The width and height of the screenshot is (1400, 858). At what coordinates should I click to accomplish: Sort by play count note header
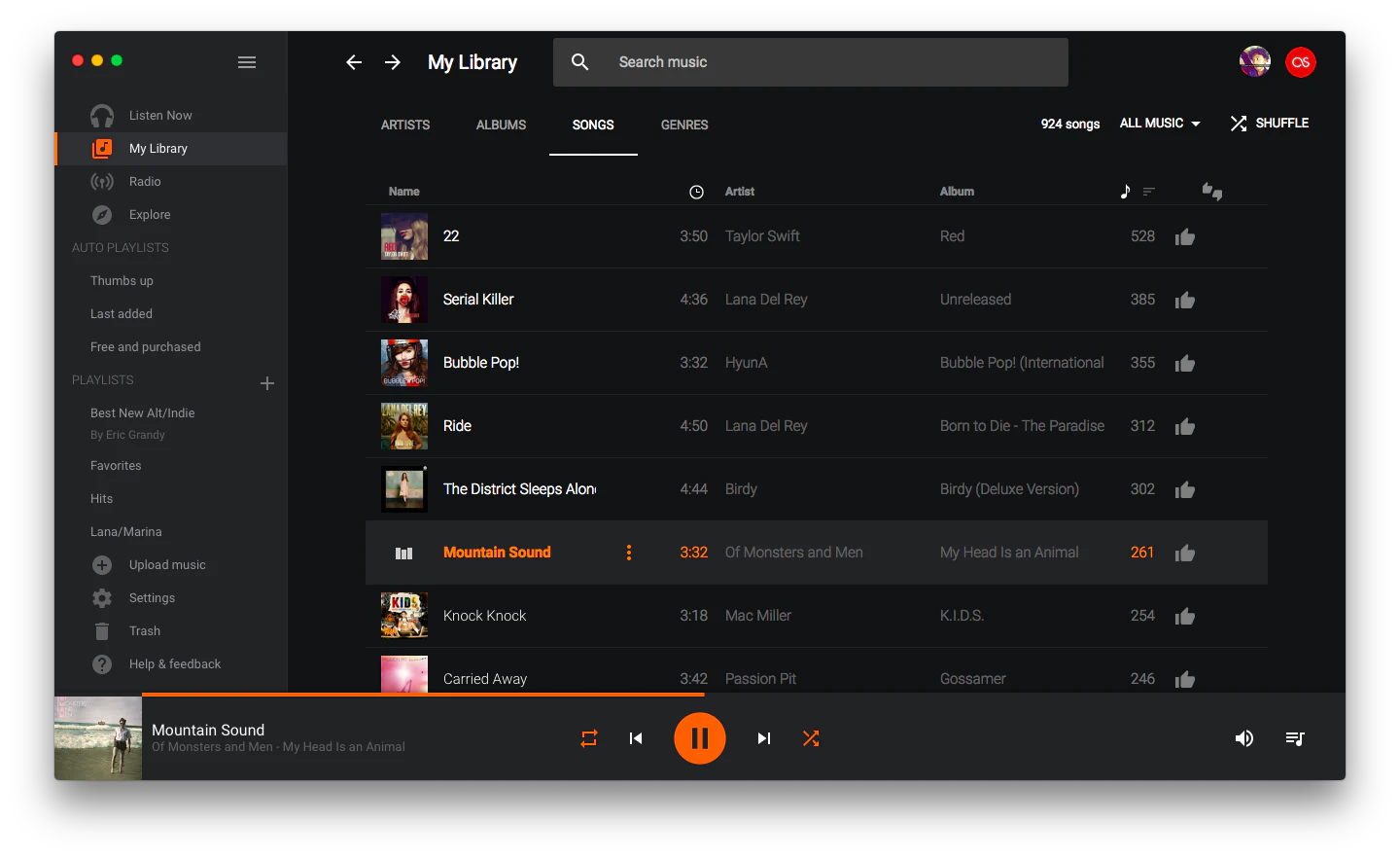(x=1126, y=192)
